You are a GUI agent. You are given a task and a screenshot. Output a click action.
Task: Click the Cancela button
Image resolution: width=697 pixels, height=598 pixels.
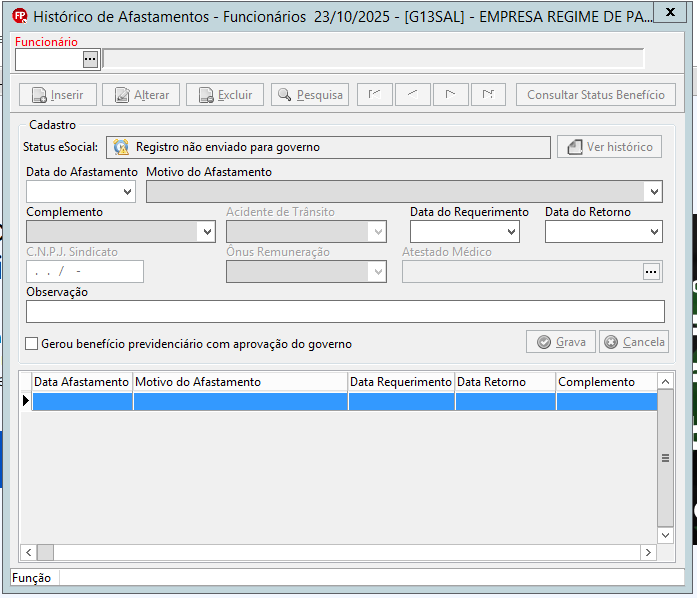coord(634,341)
